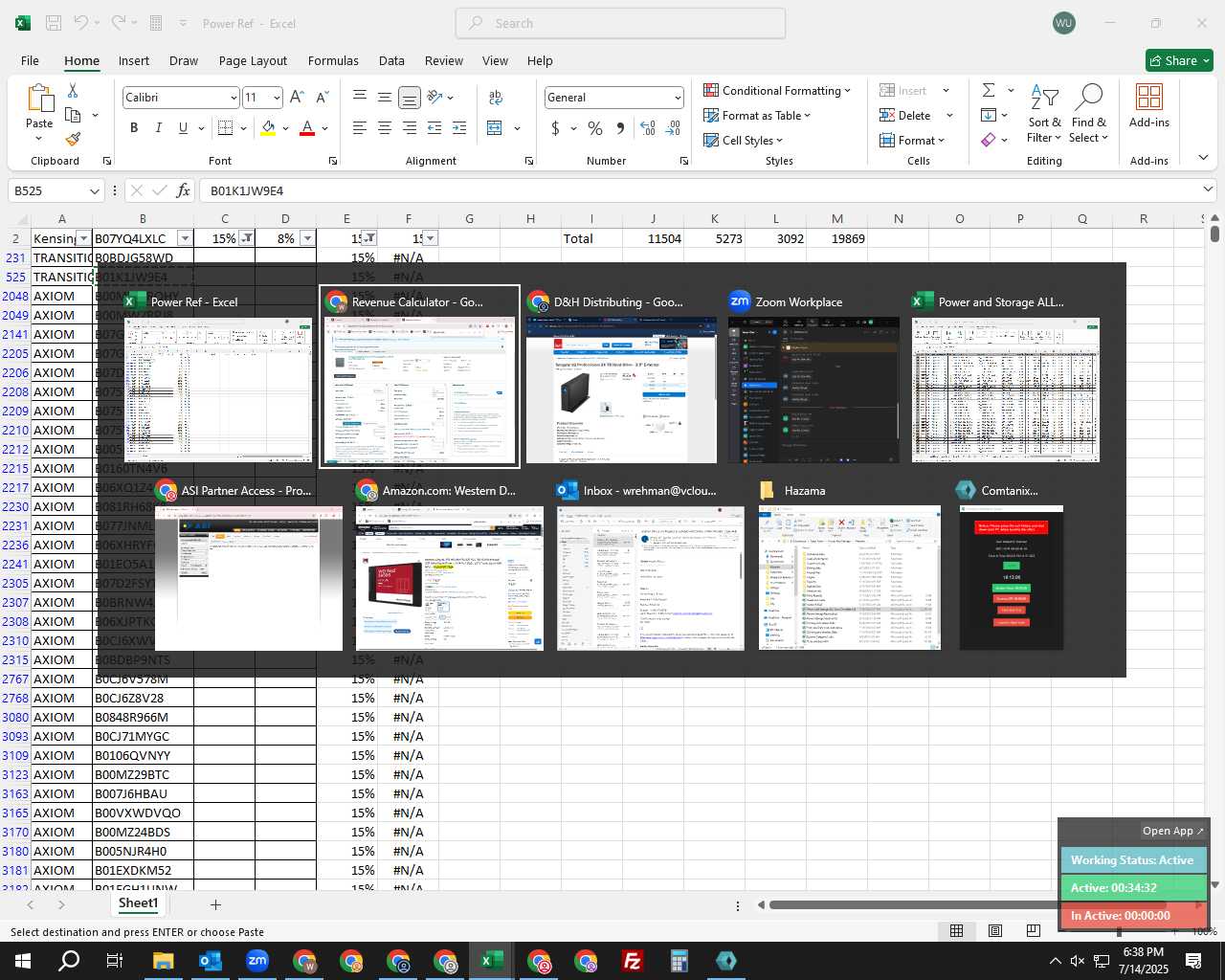Click Increase Decimal icon
Screen dimensions: 1225x980
[648, 128]
